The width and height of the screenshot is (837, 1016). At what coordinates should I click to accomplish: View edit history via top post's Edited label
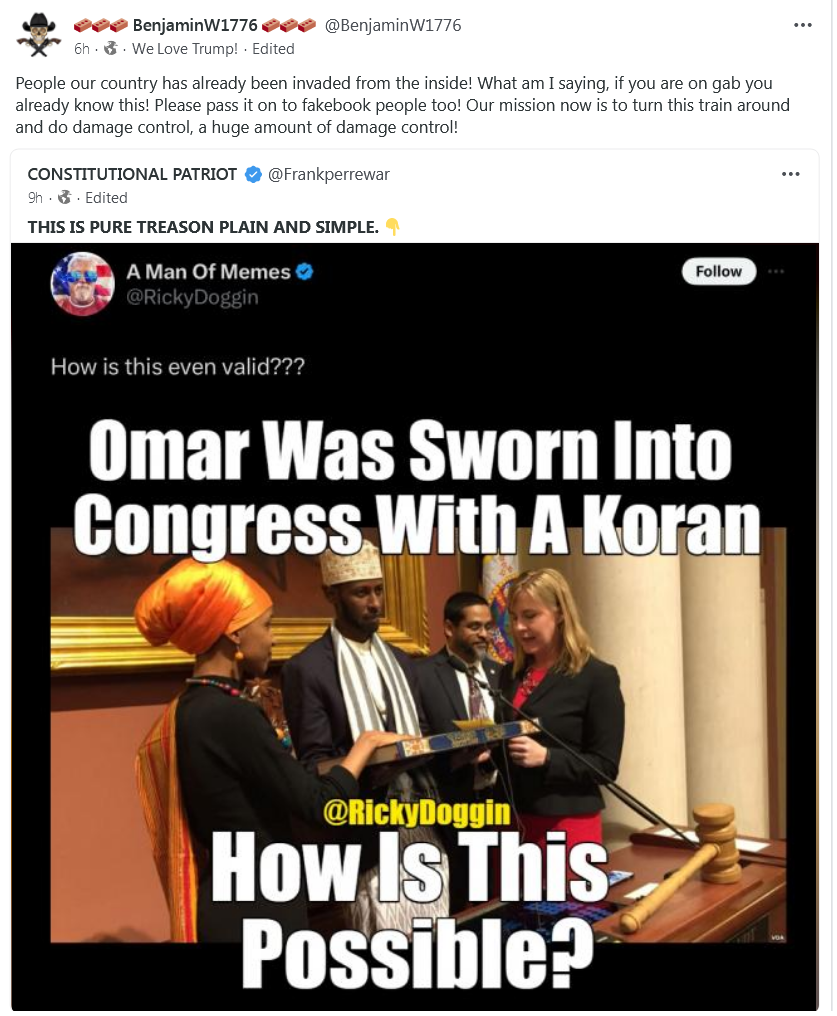[x=273, y=49]
